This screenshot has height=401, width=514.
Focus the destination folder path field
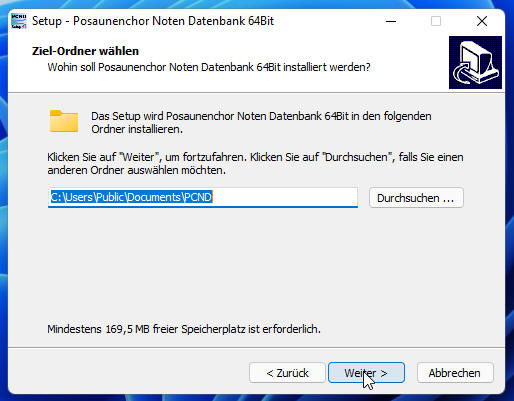coord(203,197)
